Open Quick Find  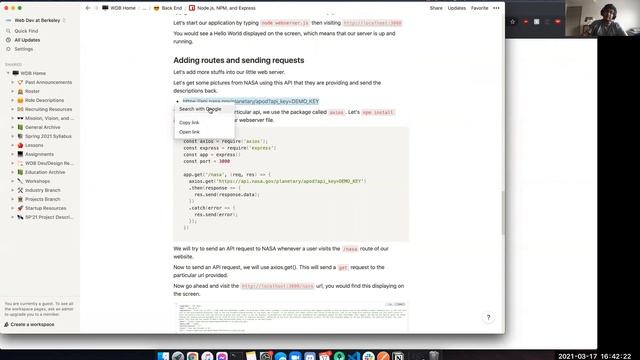[x=26, y=31]
